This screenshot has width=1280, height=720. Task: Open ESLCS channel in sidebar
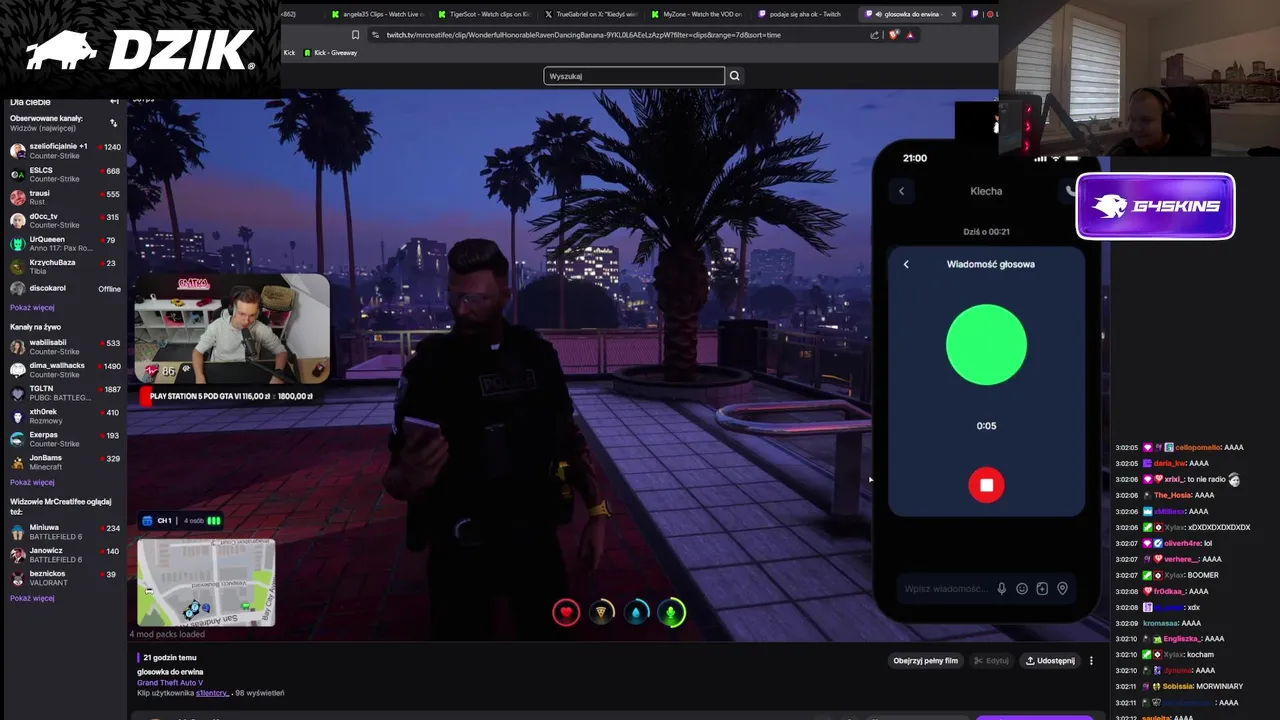tap(65, 174)
